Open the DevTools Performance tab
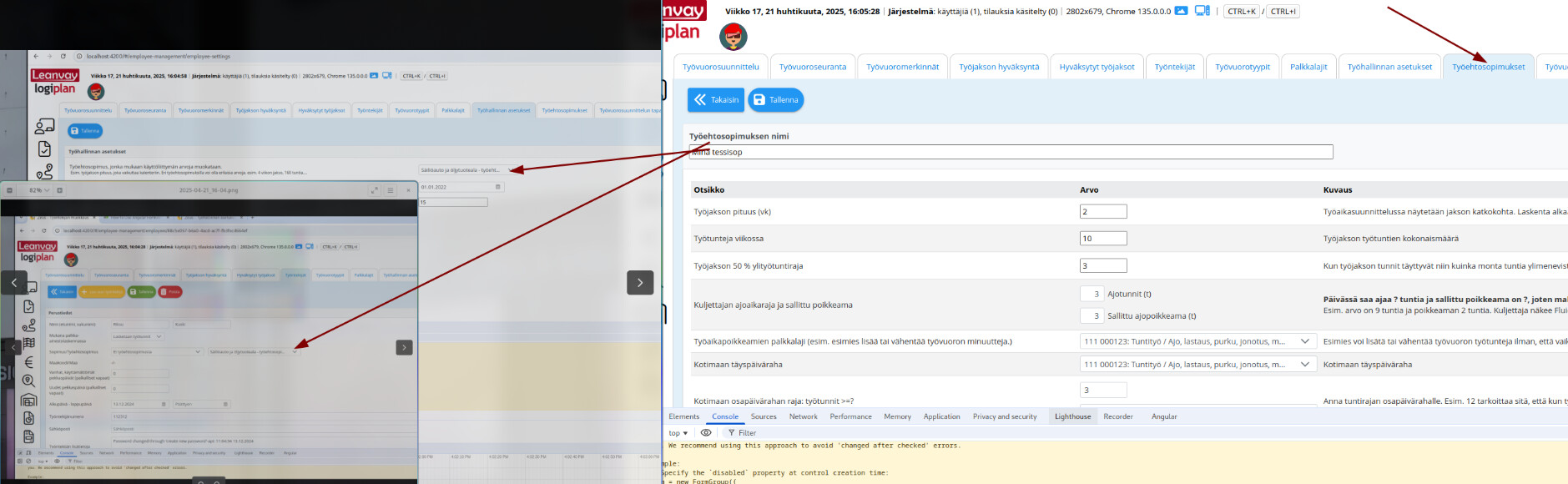 pyautogui.click(x=850, y=416)
